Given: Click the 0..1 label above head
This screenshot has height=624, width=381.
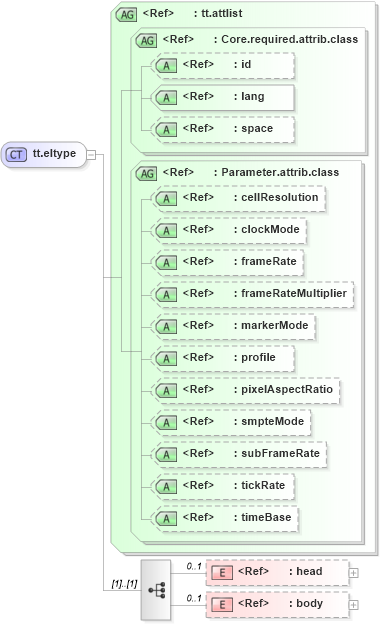Looking at the screenshot, I should pos(194,566).
